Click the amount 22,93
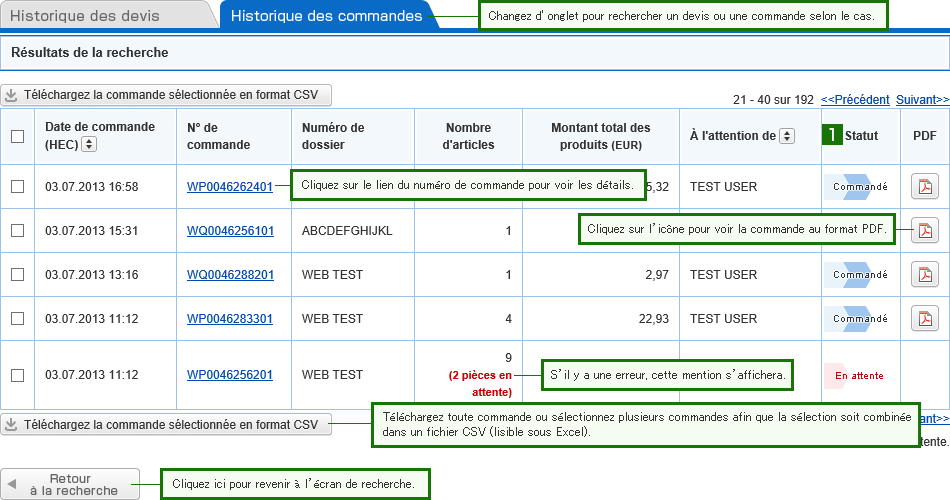This screenshot has height=500, width=950. coord(654,318)
